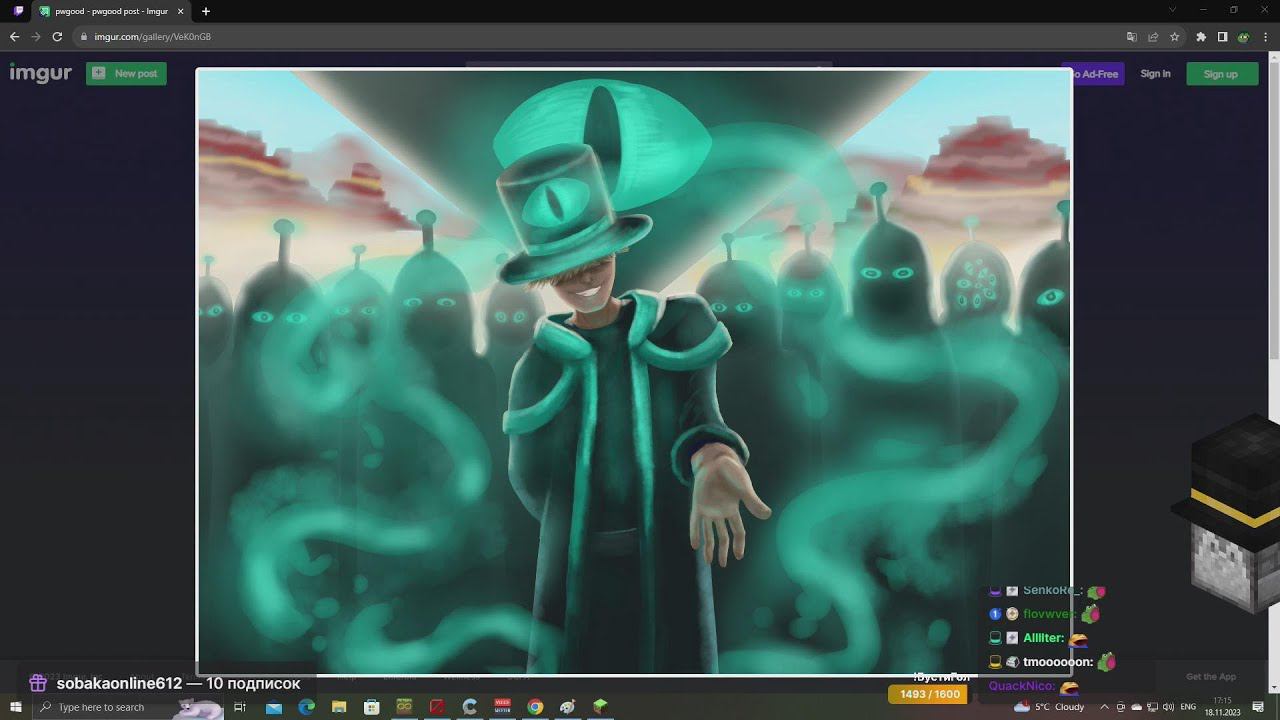The width and height of the screenshot is (1280, 720).
Task: Open the Mail app on taskbar
Action: 274,707
